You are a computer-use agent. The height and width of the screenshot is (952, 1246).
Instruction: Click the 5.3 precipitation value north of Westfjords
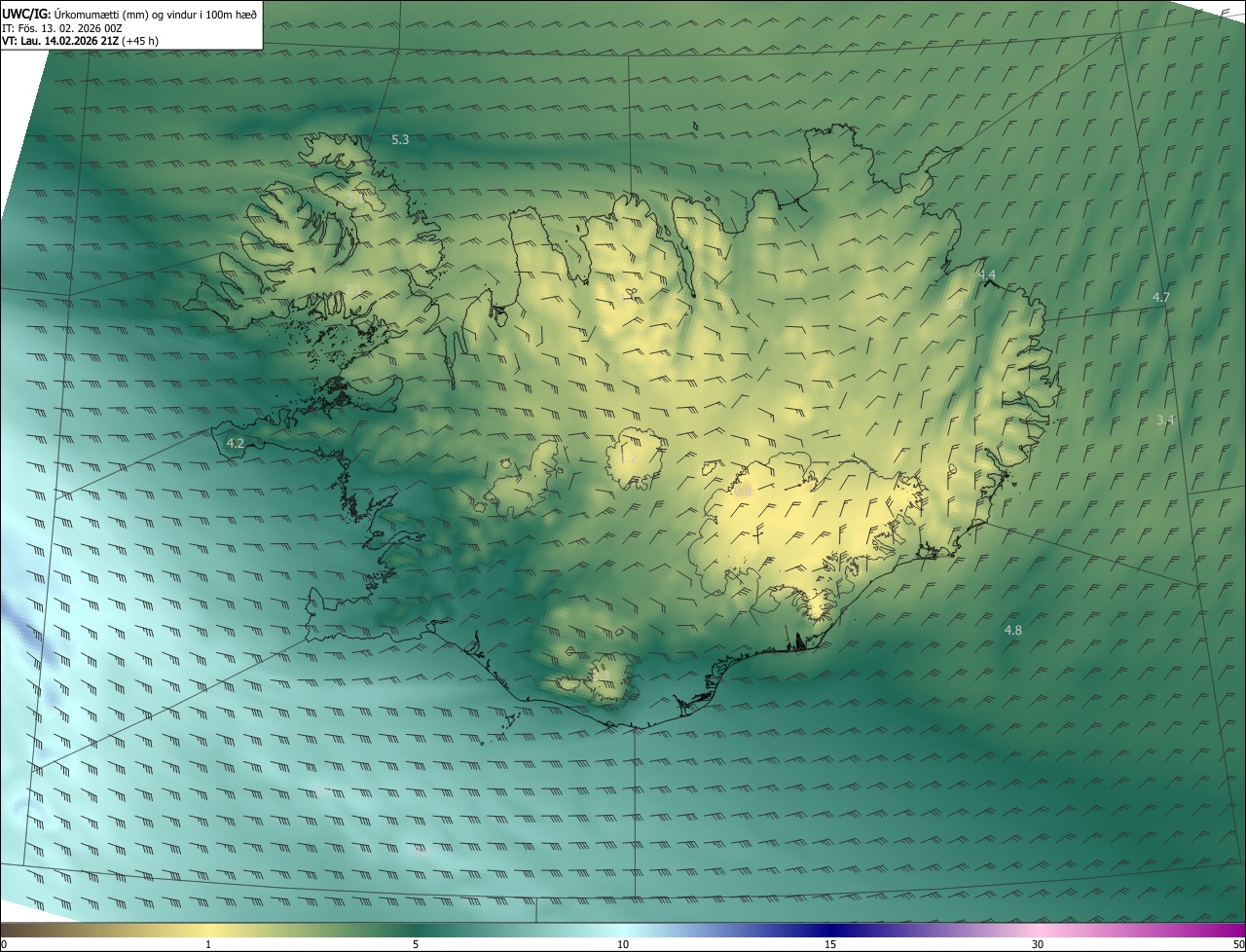pyautogui.click(x=400, y=140)
